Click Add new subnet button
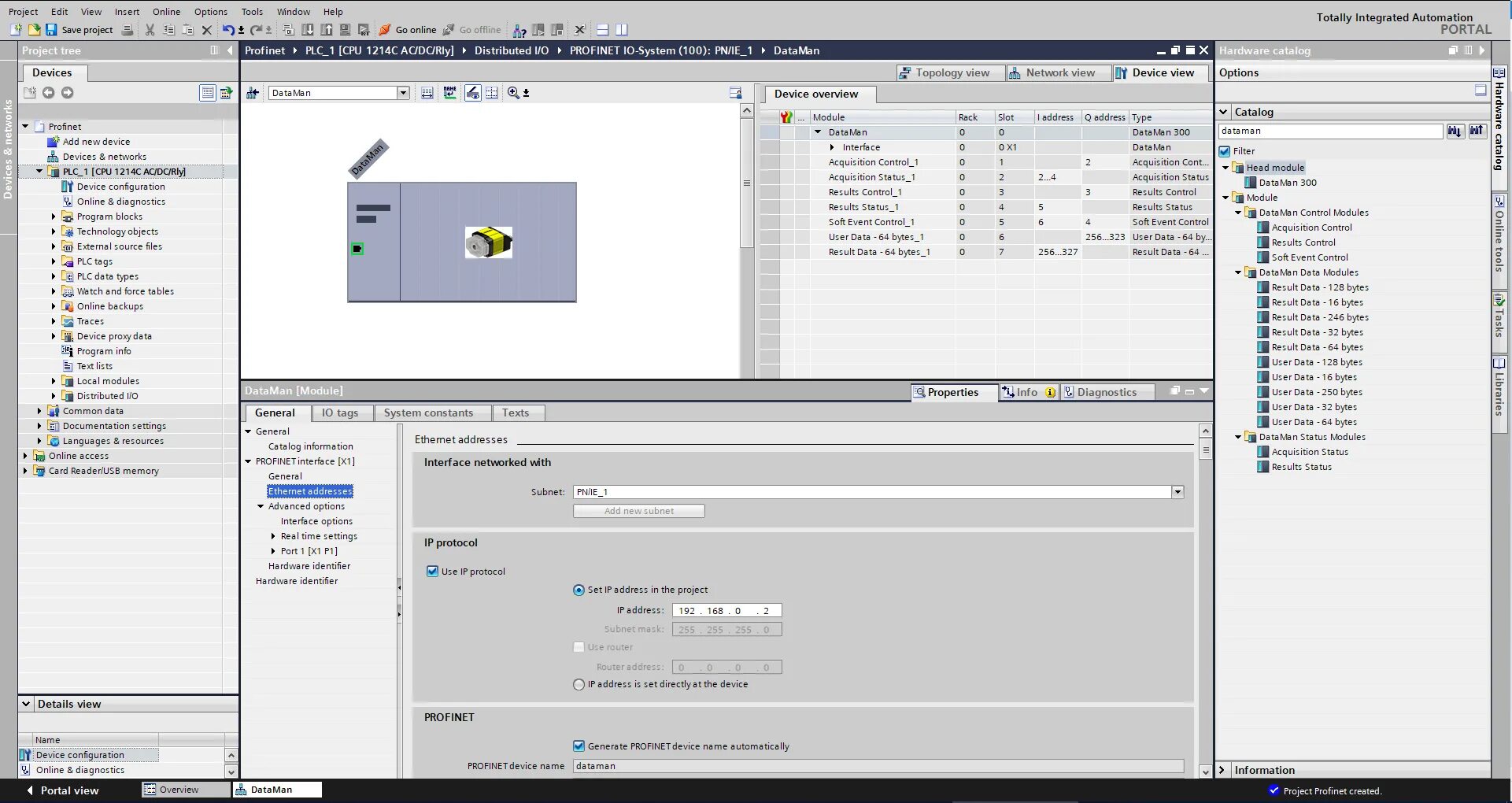Image resolution: width=1512 pixels, height=803 pixels. tap(639, 511)
